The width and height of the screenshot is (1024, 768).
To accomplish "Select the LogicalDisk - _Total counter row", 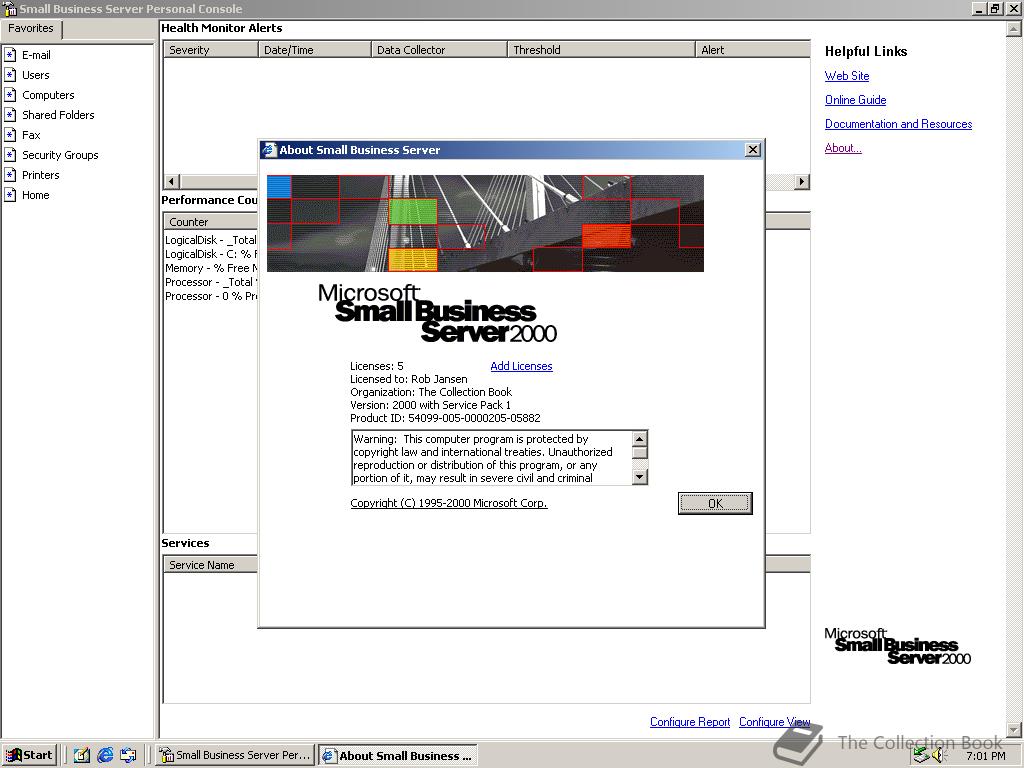I will pos(211,240).
